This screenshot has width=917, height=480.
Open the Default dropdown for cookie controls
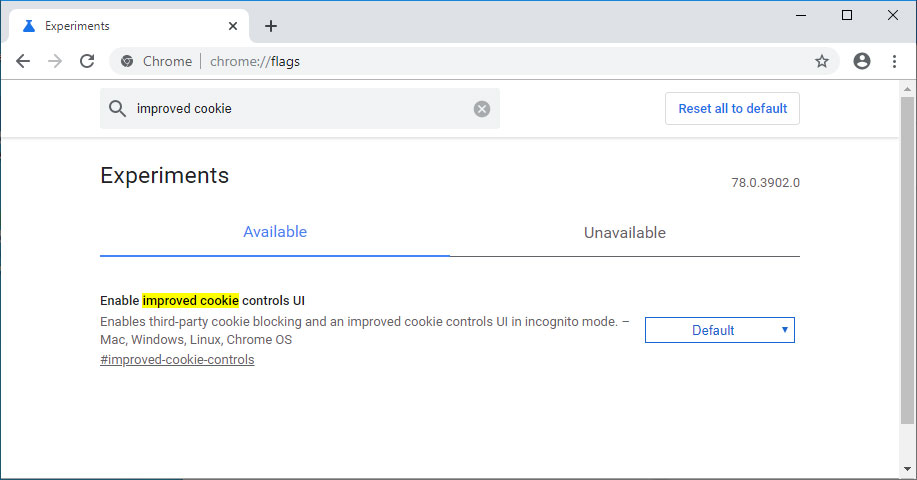point(719,330)
